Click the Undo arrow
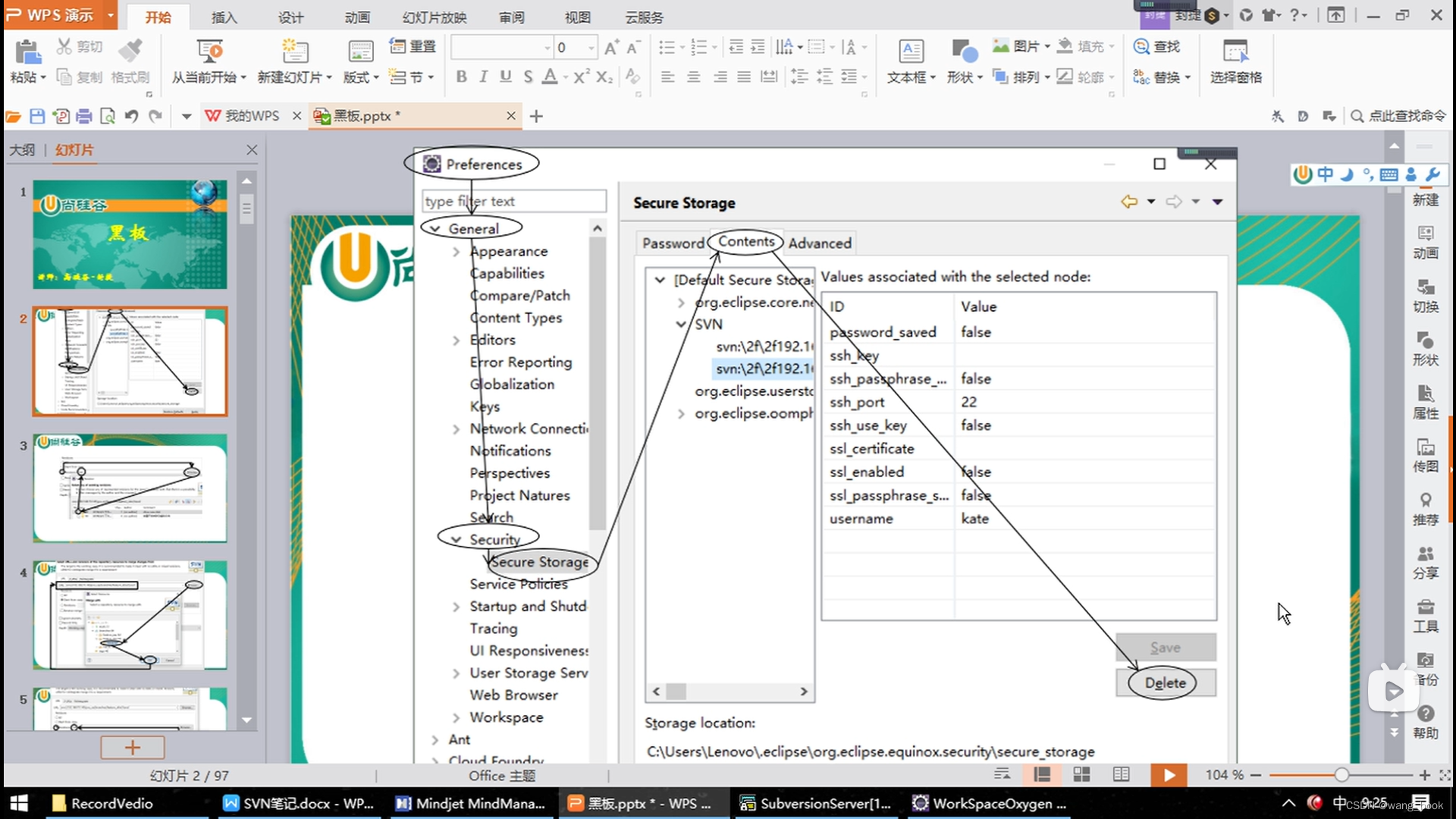 (131, 116)
